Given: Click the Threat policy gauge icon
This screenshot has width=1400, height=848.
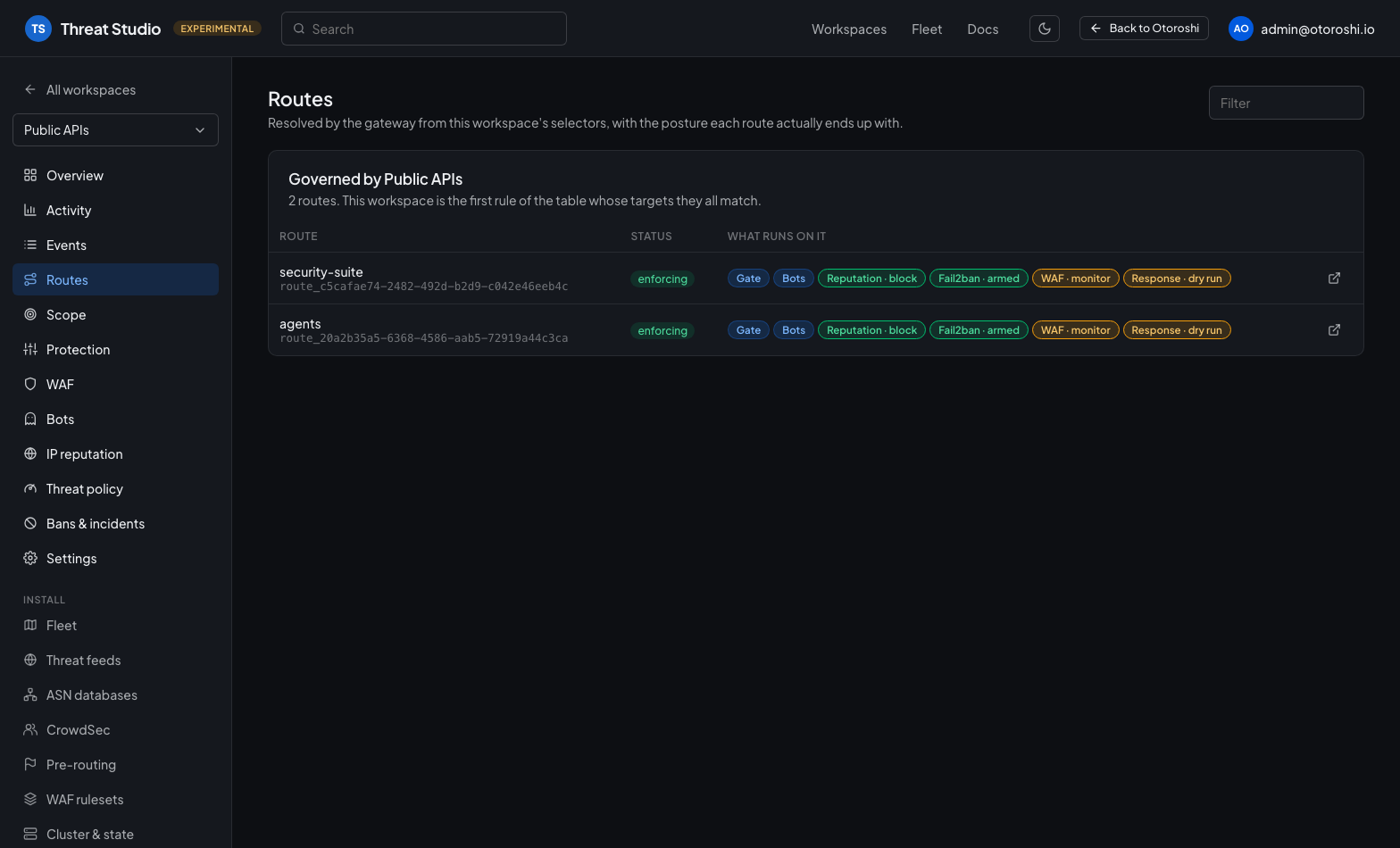Looking at the screenshot, I should coord(30,489).
